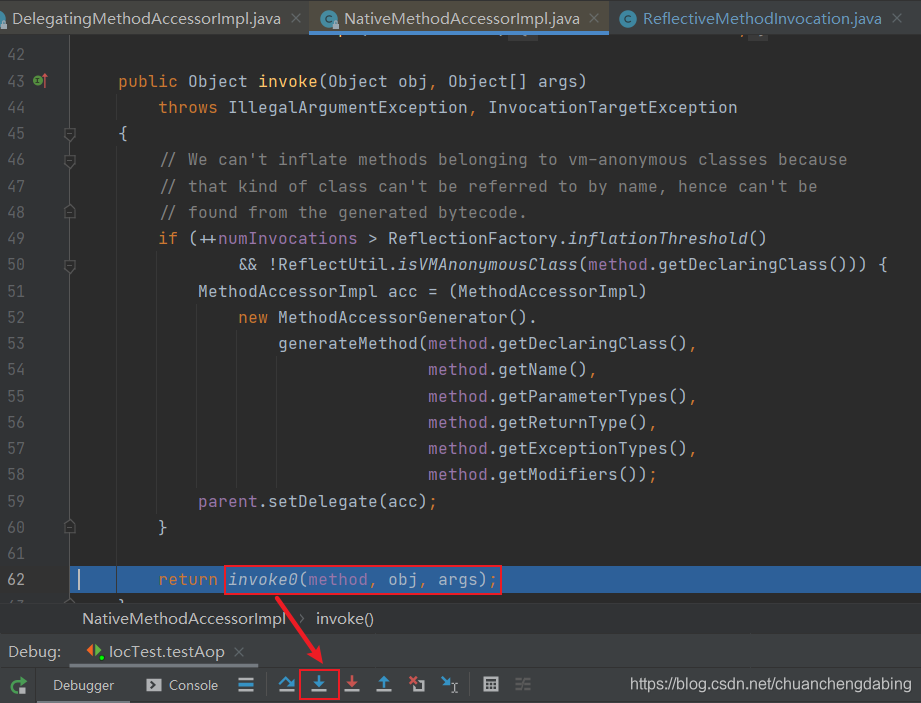The image size is (921, 703).
Task: Click the invoke method name on line 43
Action: tap(288, 82)
